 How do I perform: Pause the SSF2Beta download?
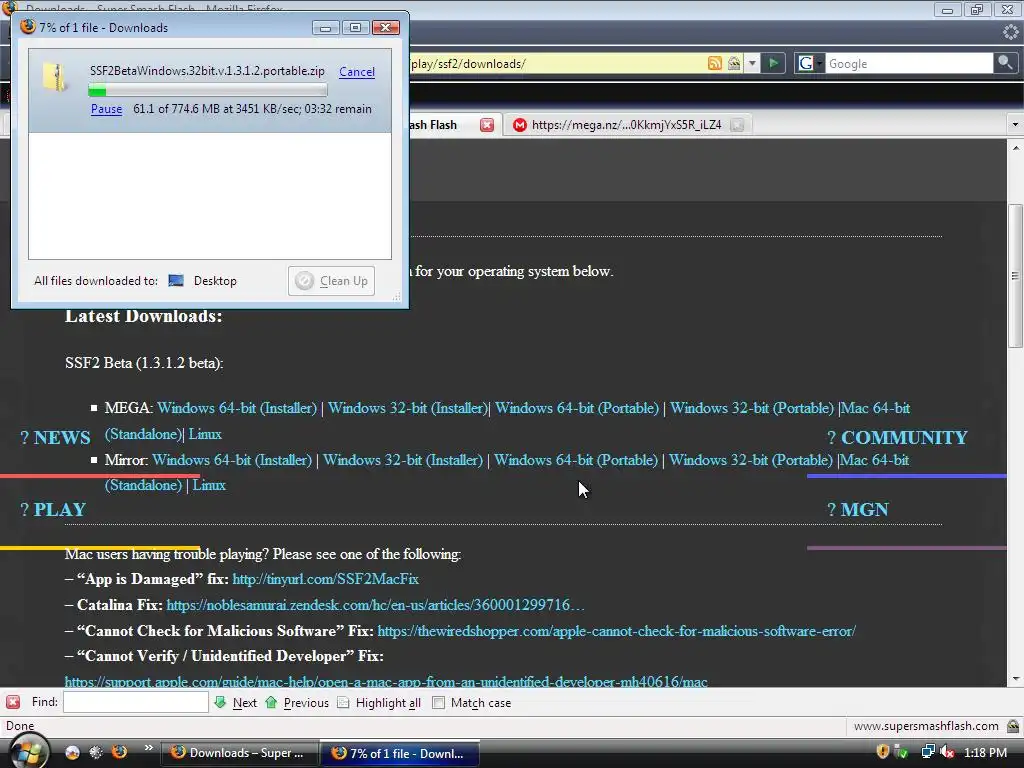click(x=106, y=109)
